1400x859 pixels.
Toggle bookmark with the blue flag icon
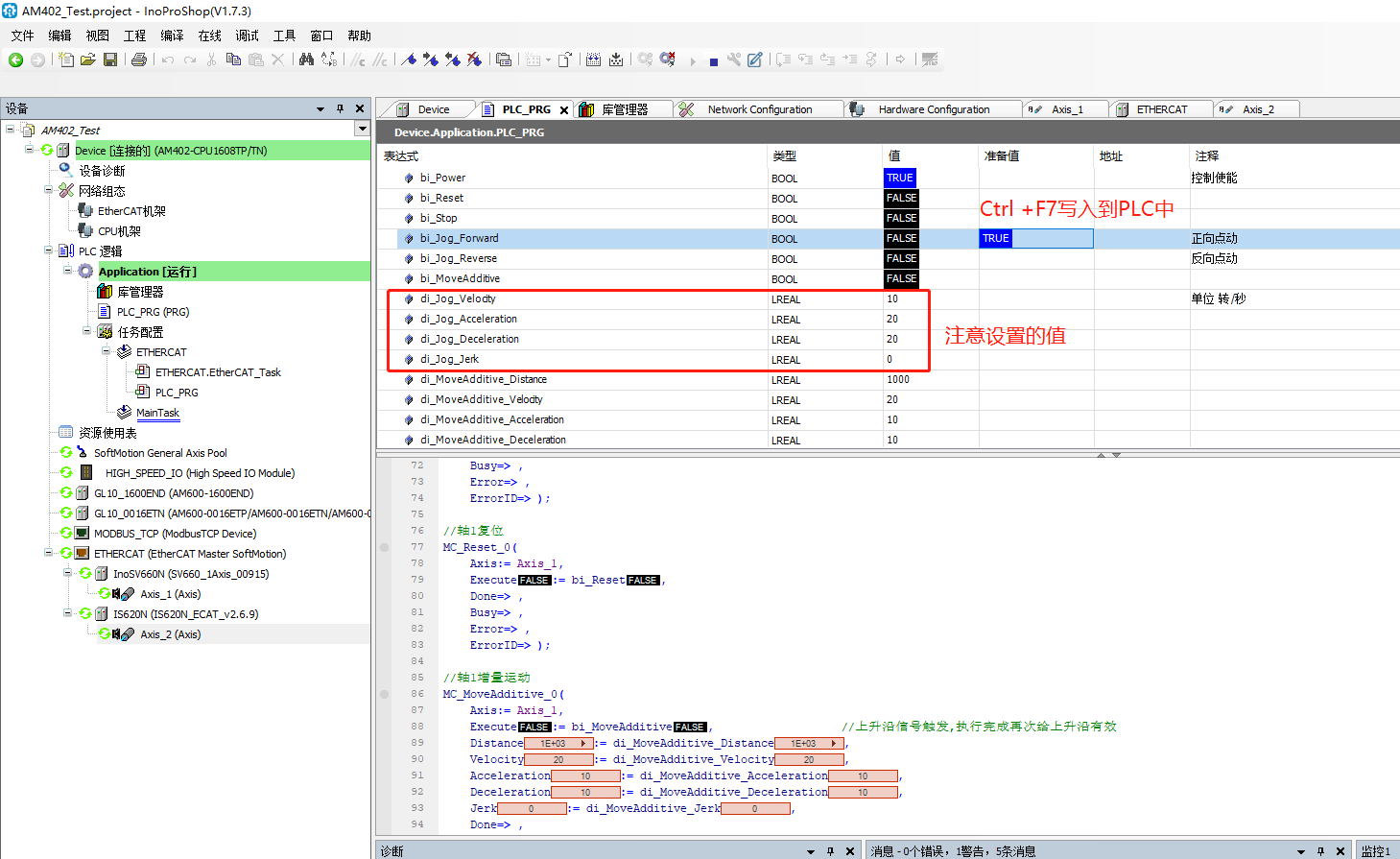coord(409,60)
